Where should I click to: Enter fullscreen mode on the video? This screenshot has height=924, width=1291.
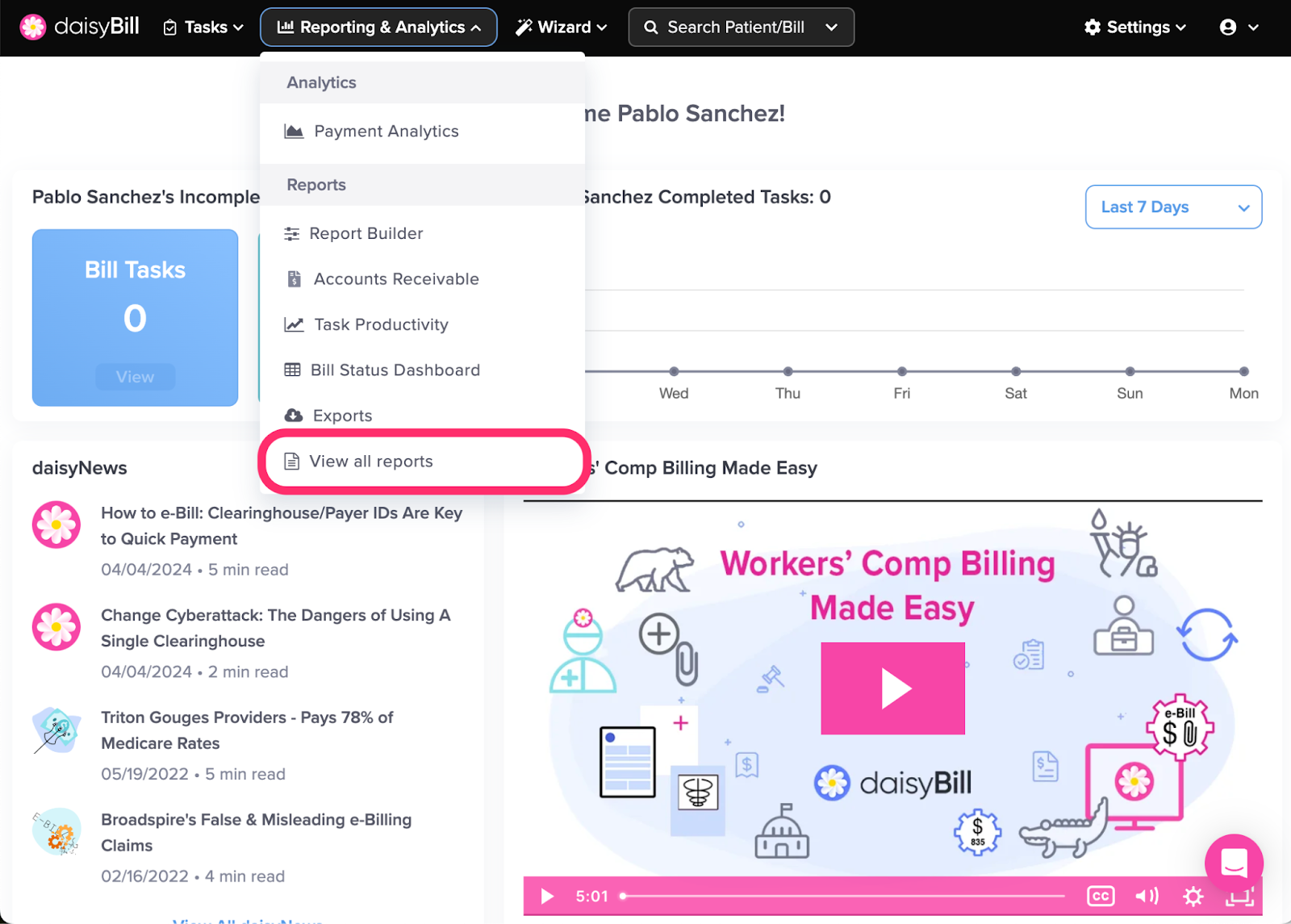[1240, 896]
